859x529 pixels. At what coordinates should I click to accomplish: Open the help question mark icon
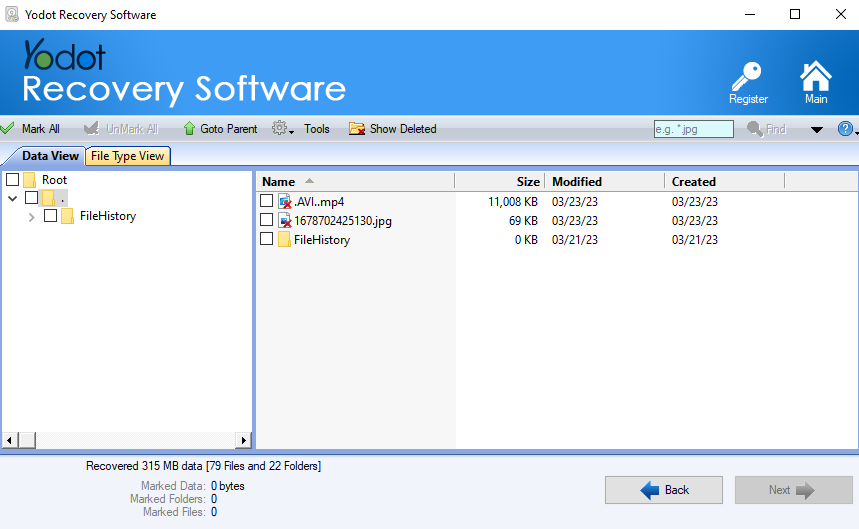click(845, 129)
